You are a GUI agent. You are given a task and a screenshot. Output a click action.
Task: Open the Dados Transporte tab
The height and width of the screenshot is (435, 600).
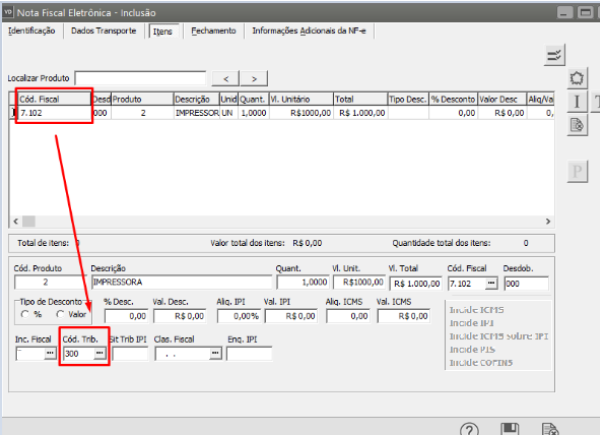(105, 31)
